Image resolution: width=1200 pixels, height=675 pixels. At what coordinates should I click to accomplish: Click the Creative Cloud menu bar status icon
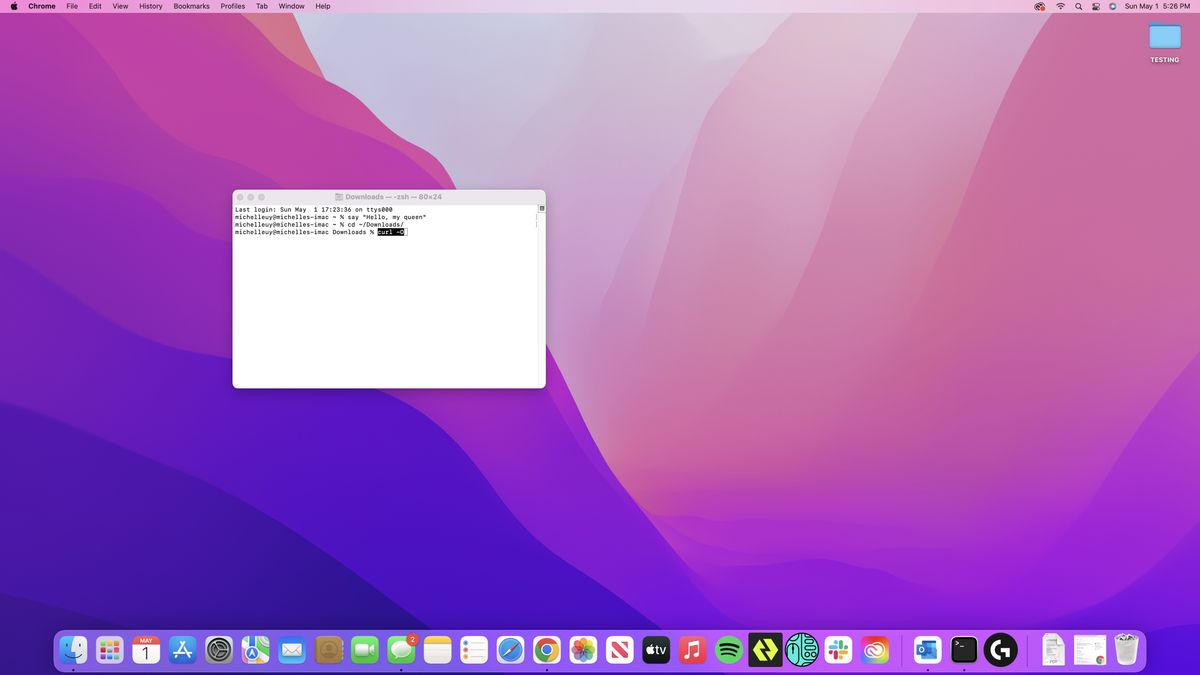pos(1040,6)
